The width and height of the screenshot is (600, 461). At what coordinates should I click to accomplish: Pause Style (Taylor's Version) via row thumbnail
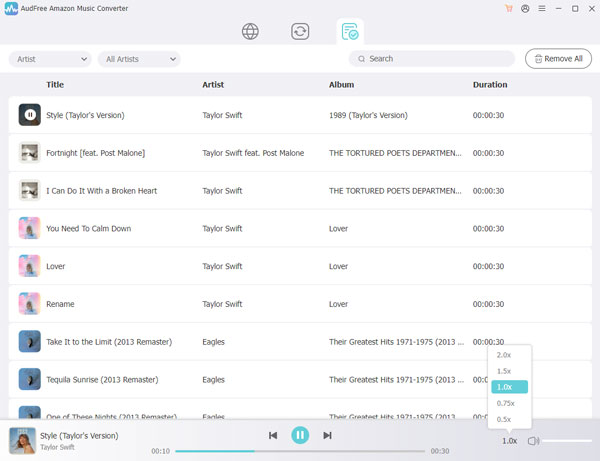pos(30,115)
